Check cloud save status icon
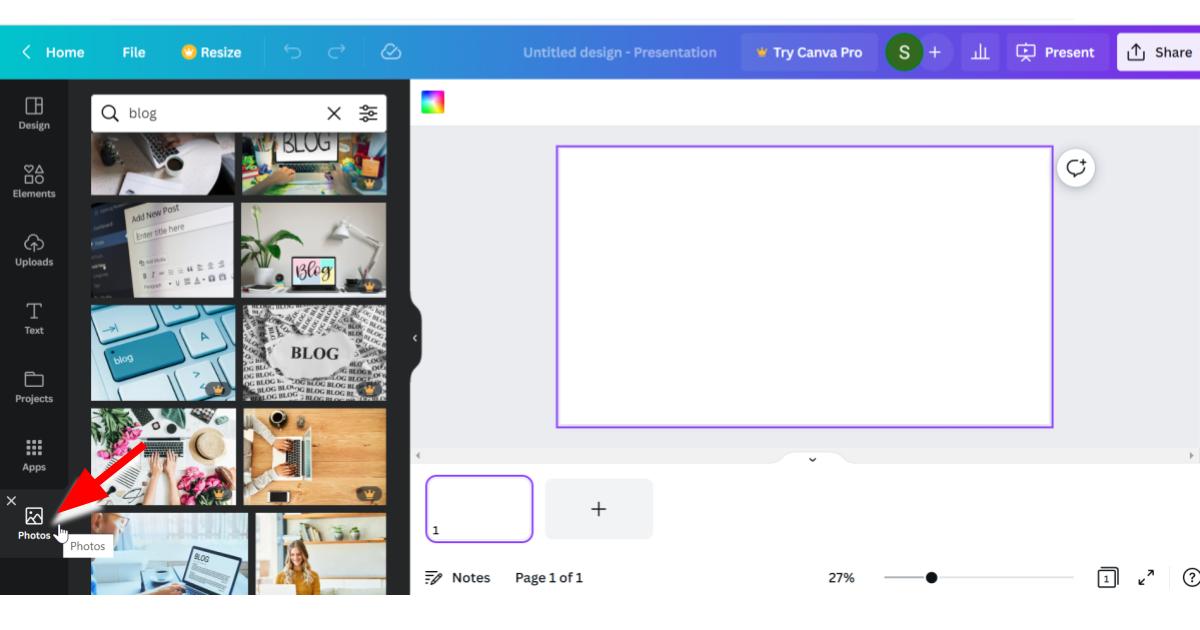Image resolution: width=1200 pixels, height=630 pixels. coord(391,52)
